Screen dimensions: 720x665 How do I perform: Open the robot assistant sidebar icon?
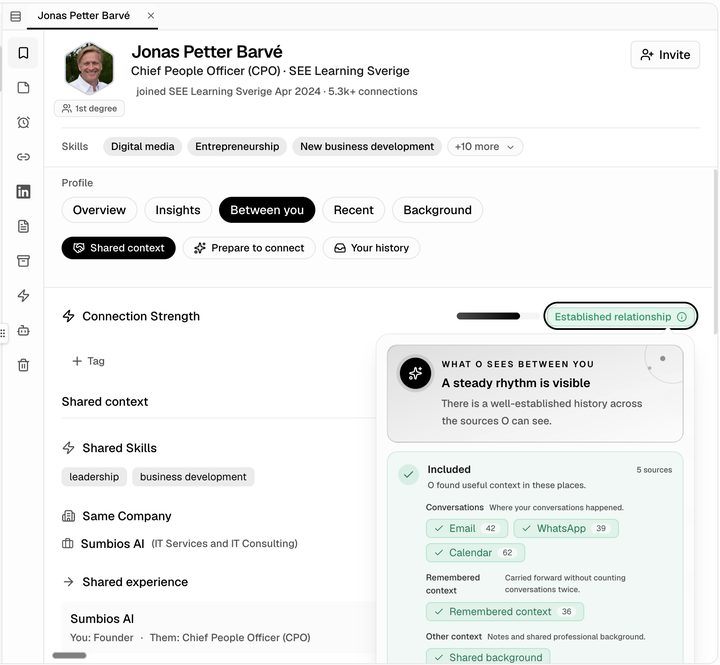[23, 330]
